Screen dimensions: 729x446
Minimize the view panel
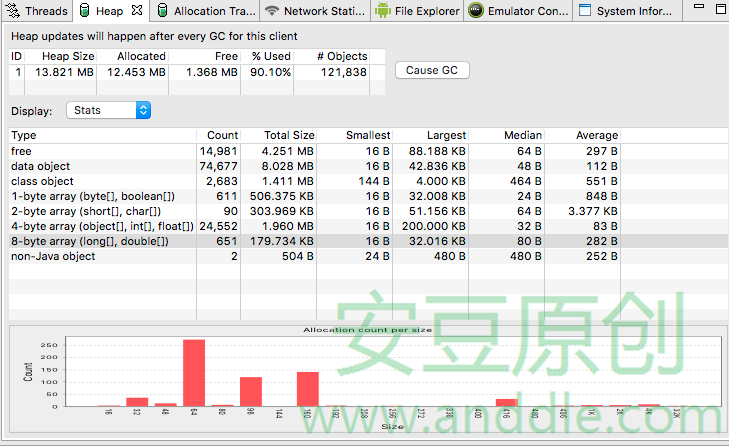pyautogui.click(x=698, y=7)
